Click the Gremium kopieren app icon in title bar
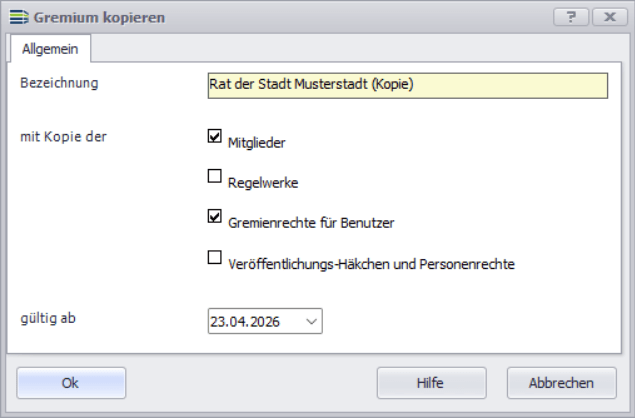This screenshot has width=635, height=418. coord(18,17)
